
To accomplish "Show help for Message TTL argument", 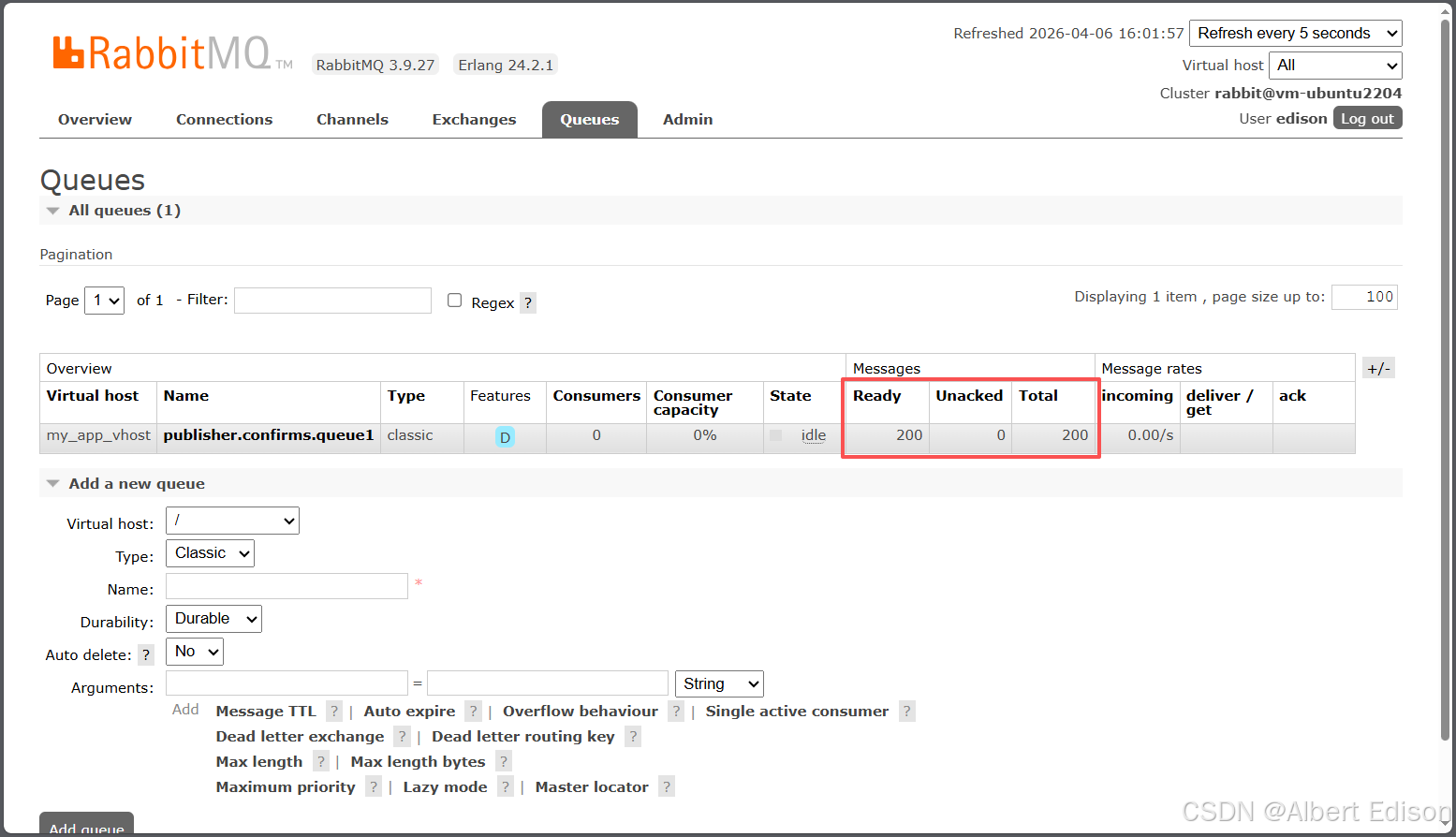I will pyautogui.click(x=334, y=712).
